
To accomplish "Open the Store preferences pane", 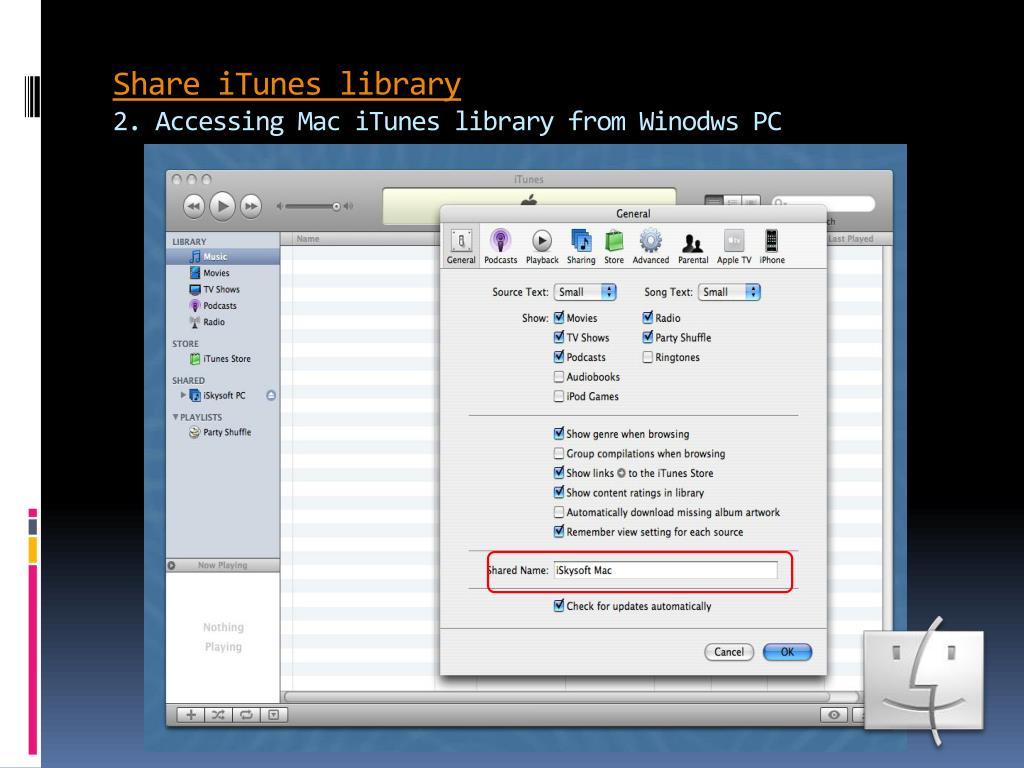I will click(614, 246).
